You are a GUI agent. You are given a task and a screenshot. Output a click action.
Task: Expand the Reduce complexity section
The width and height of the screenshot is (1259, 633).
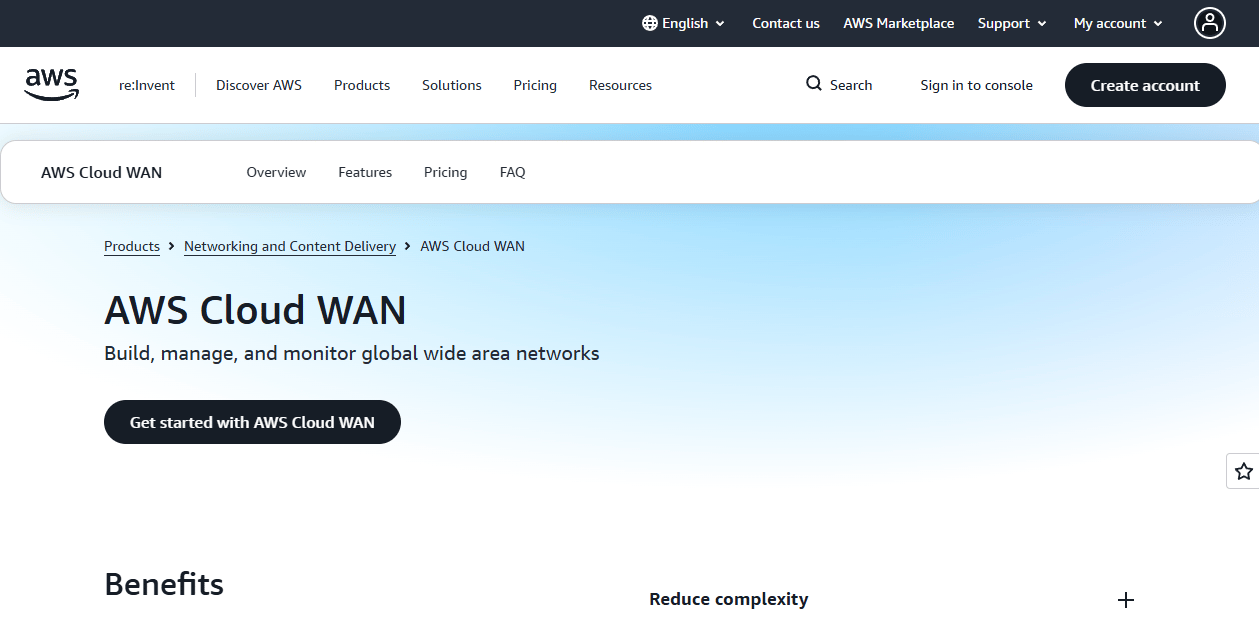click(x=1126, y=600)
